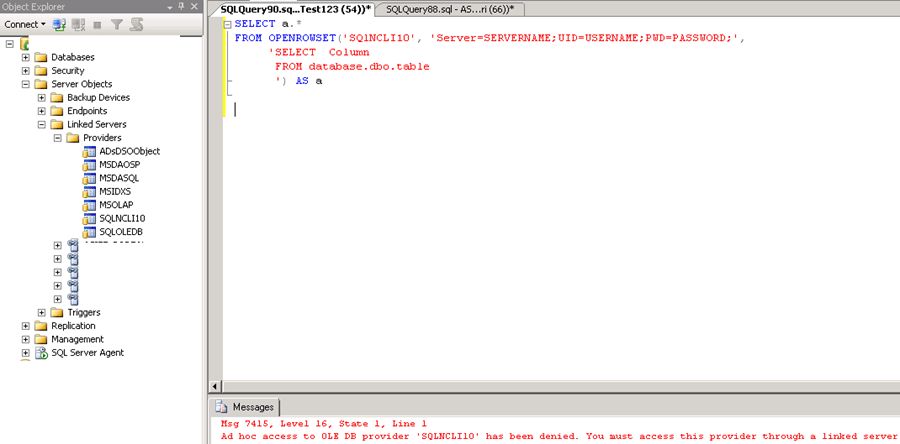Click the 'Msg 7415, Level 16' error line
Screen dimensions: 900x444
pyautogui.click(x=323, y=424)
